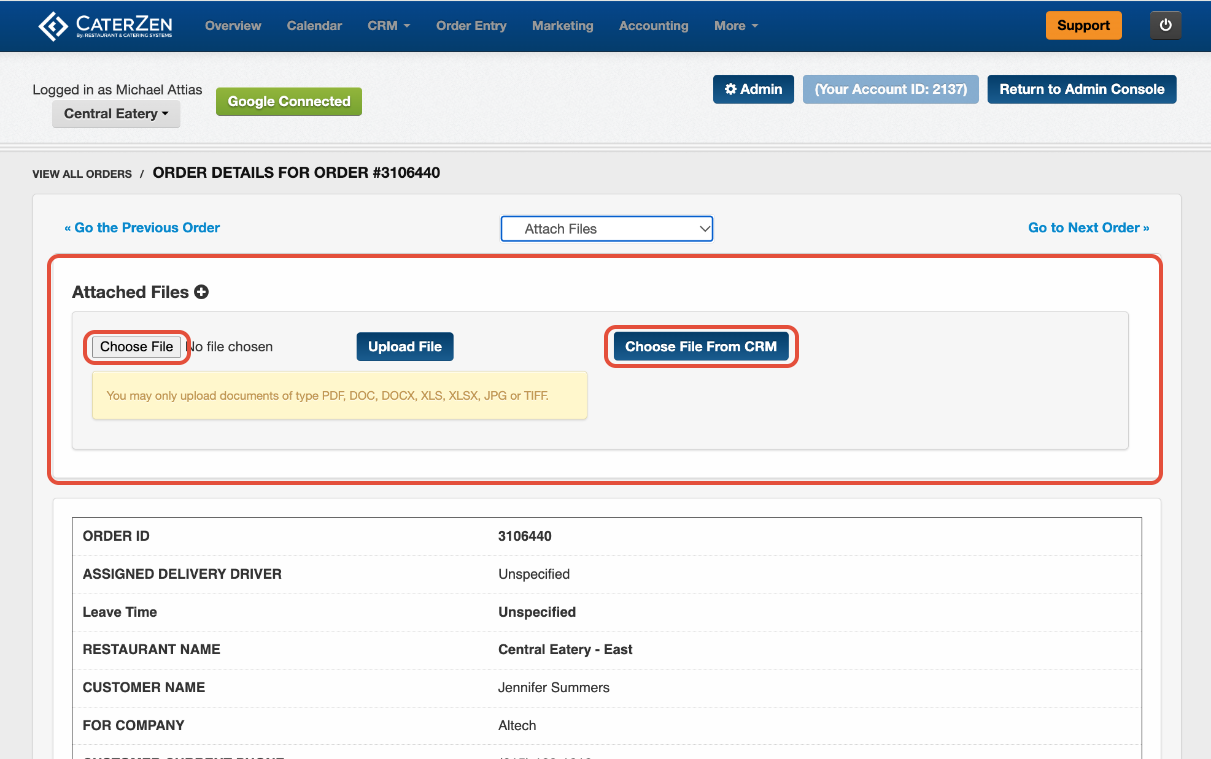Click the ASSIGNED DELIVERY DRIVER row label
Image resolution: width=1211 pixels, height=759 pixels.
[x=182, y=574]
